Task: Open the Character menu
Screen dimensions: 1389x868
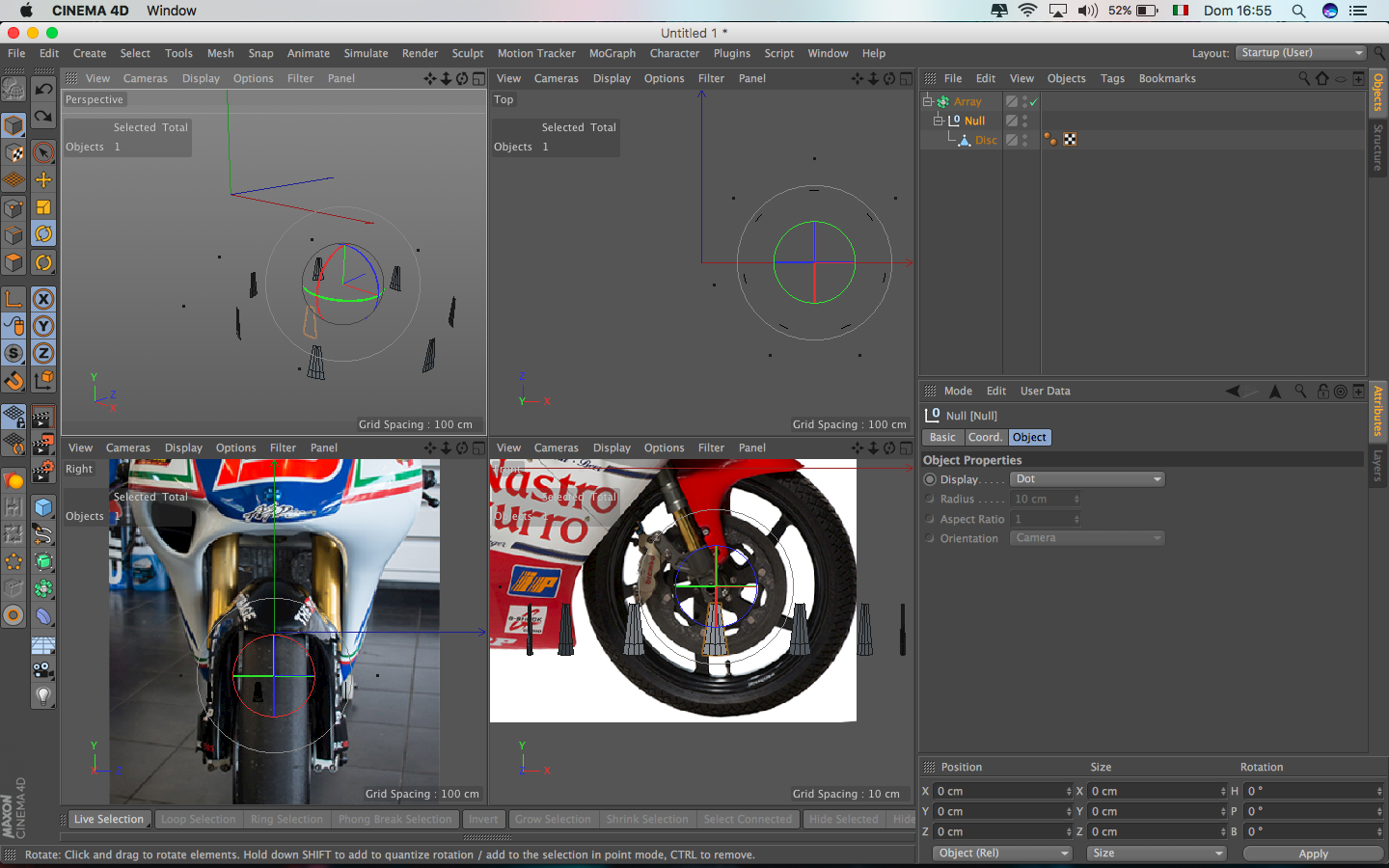Action: 674,54
